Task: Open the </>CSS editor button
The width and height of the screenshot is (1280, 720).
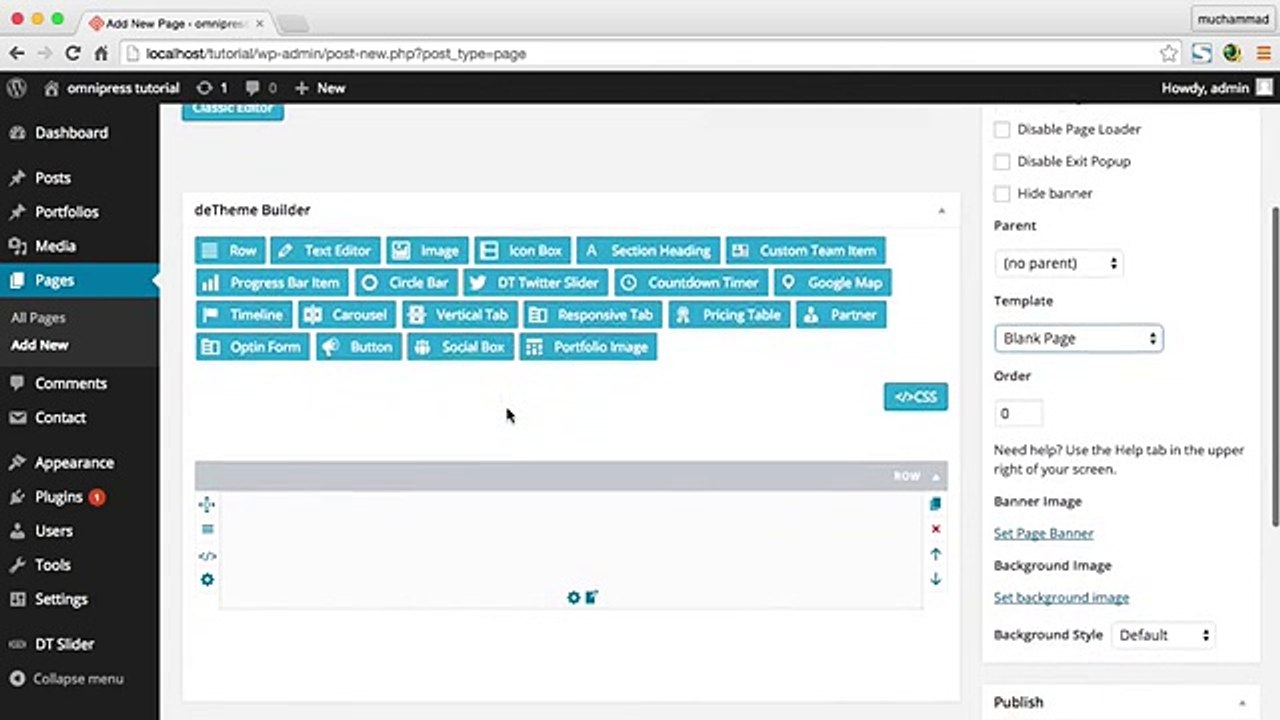Action: (916, 397)
